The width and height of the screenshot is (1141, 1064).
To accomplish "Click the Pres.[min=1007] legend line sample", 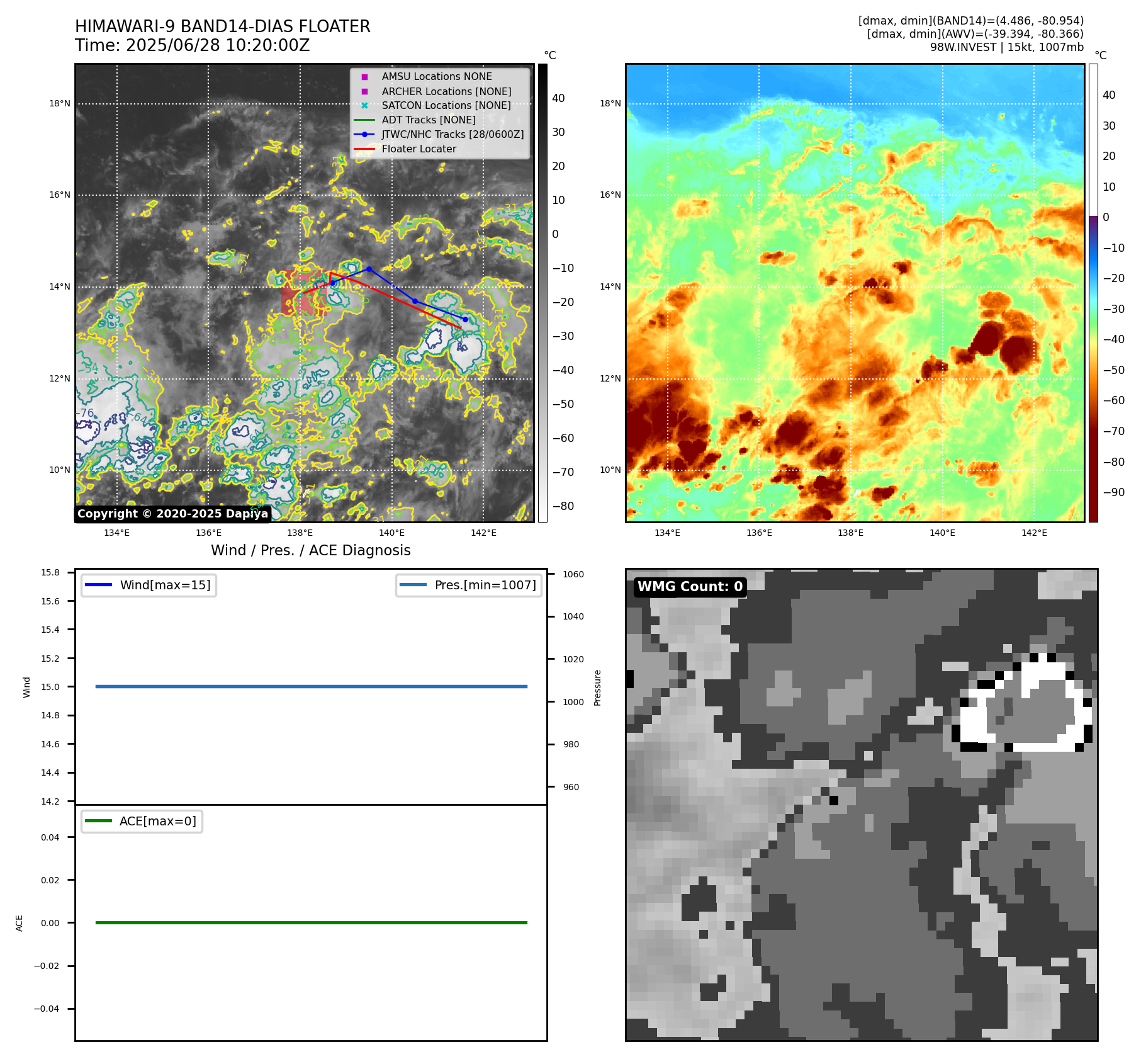I will click(413, 585).
